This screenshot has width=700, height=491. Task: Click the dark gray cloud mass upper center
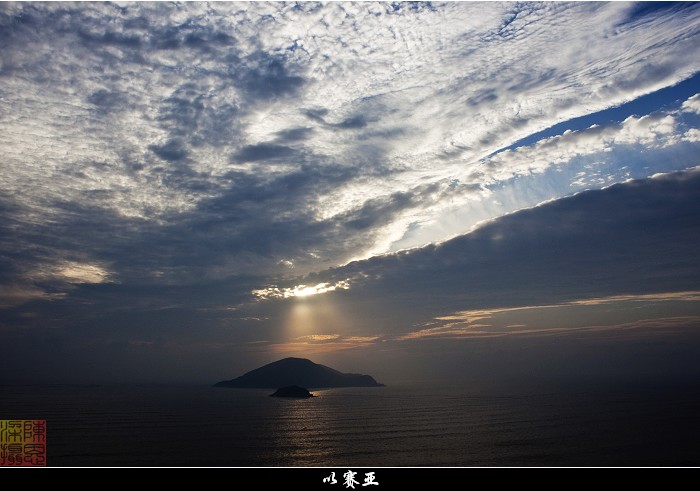(x=270, y=150)
